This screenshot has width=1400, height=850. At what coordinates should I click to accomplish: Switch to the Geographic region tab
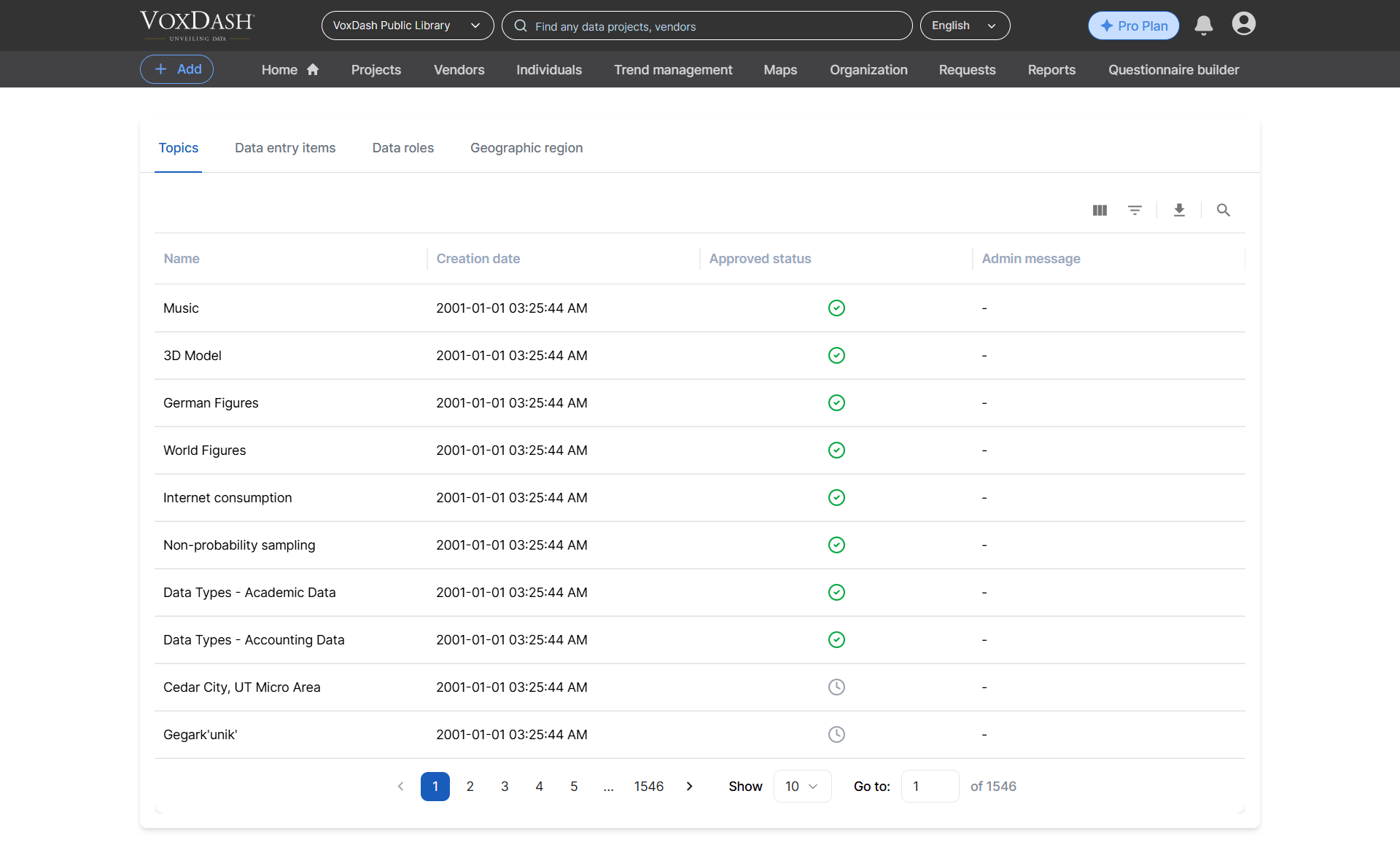pos(526,148)
